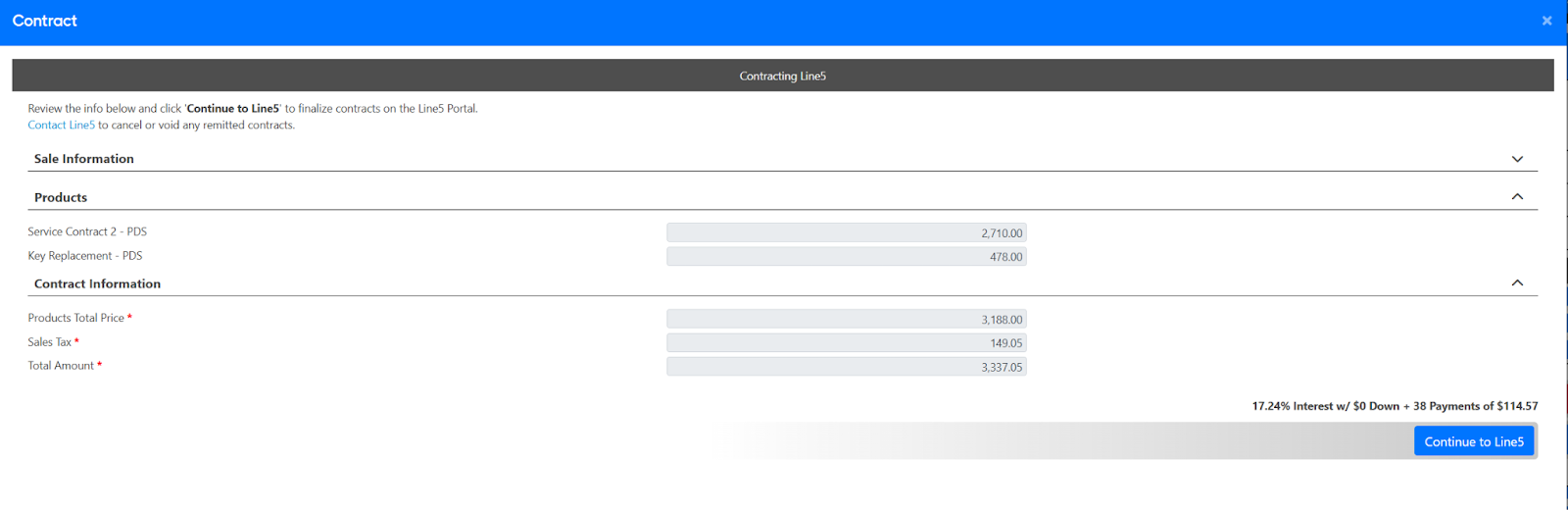Click the Service Contract 2 price field
1568x510 pixels.
(846, 233)
